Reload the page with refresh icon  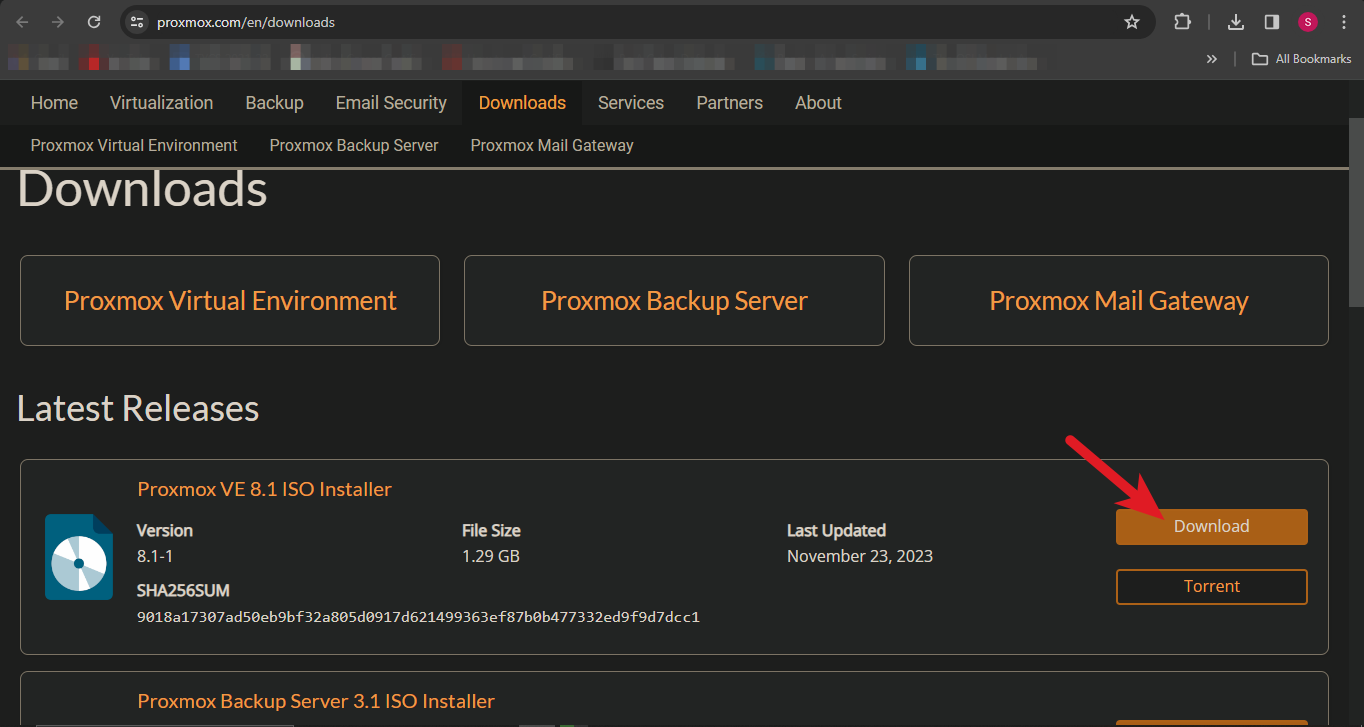coord(94,22)
